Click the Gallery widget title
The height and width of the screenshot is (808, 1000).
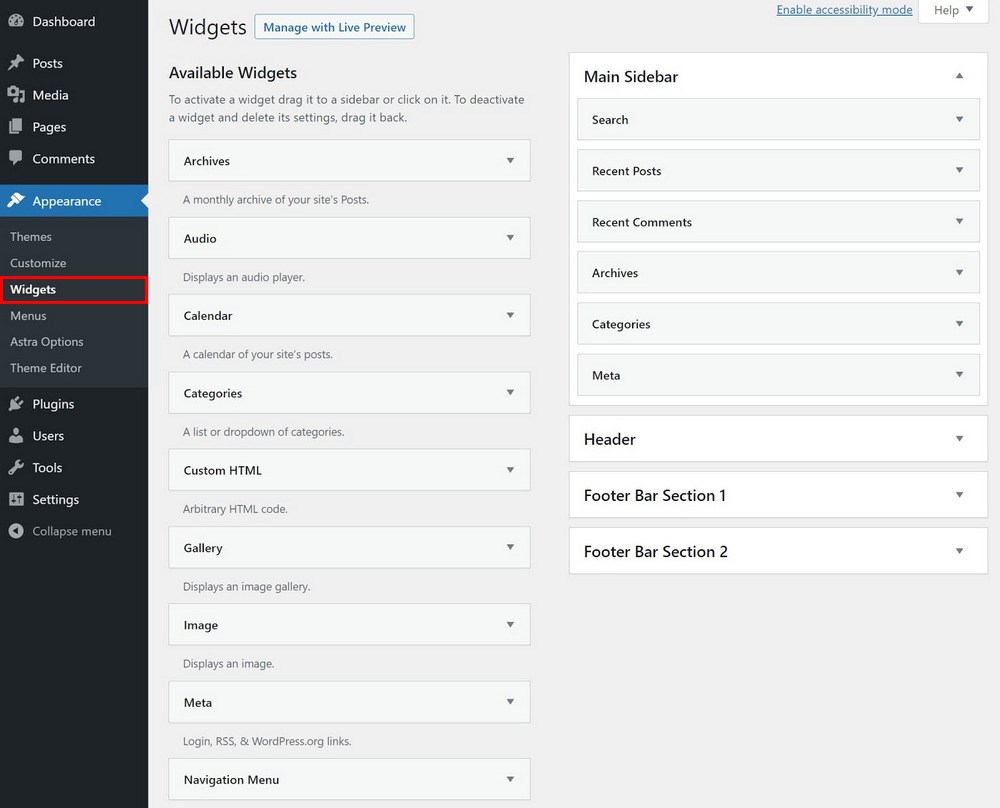203,548
